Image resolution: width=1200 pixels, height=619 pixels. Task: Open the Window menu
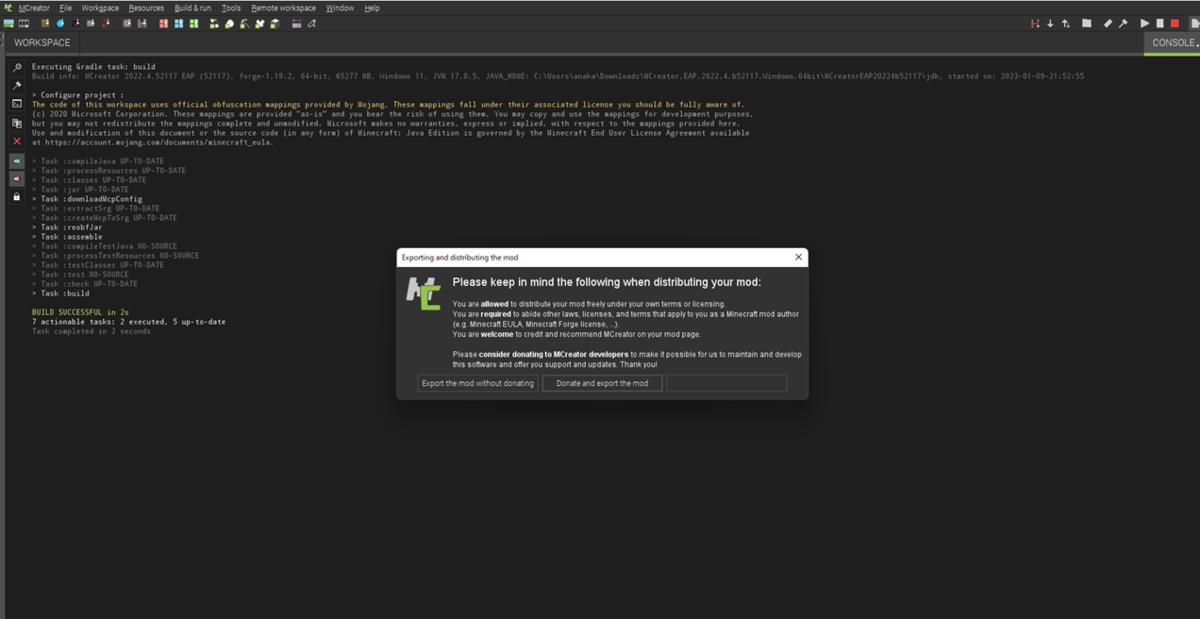click(340, 8)
